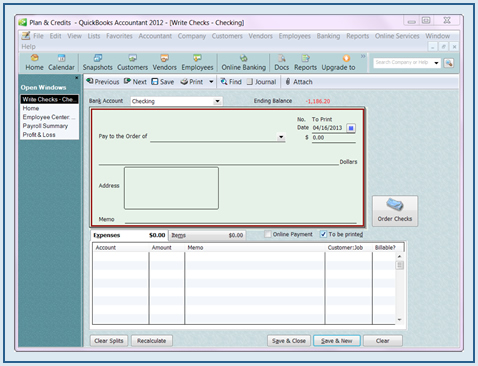Click the check amount field
The width and height of the screenshot is (478, 366).
pyautogui.click(x=334, y=138)
